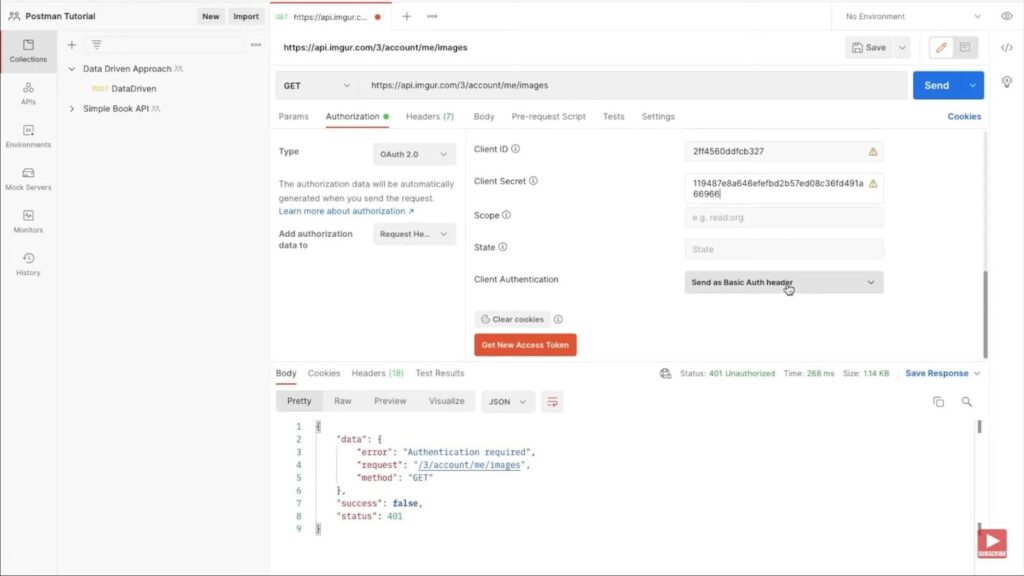The width and height of the screenshot is (1024, 576).
Task: Open the Mock Servers sidebar section
Action: (x=28, y=179)
